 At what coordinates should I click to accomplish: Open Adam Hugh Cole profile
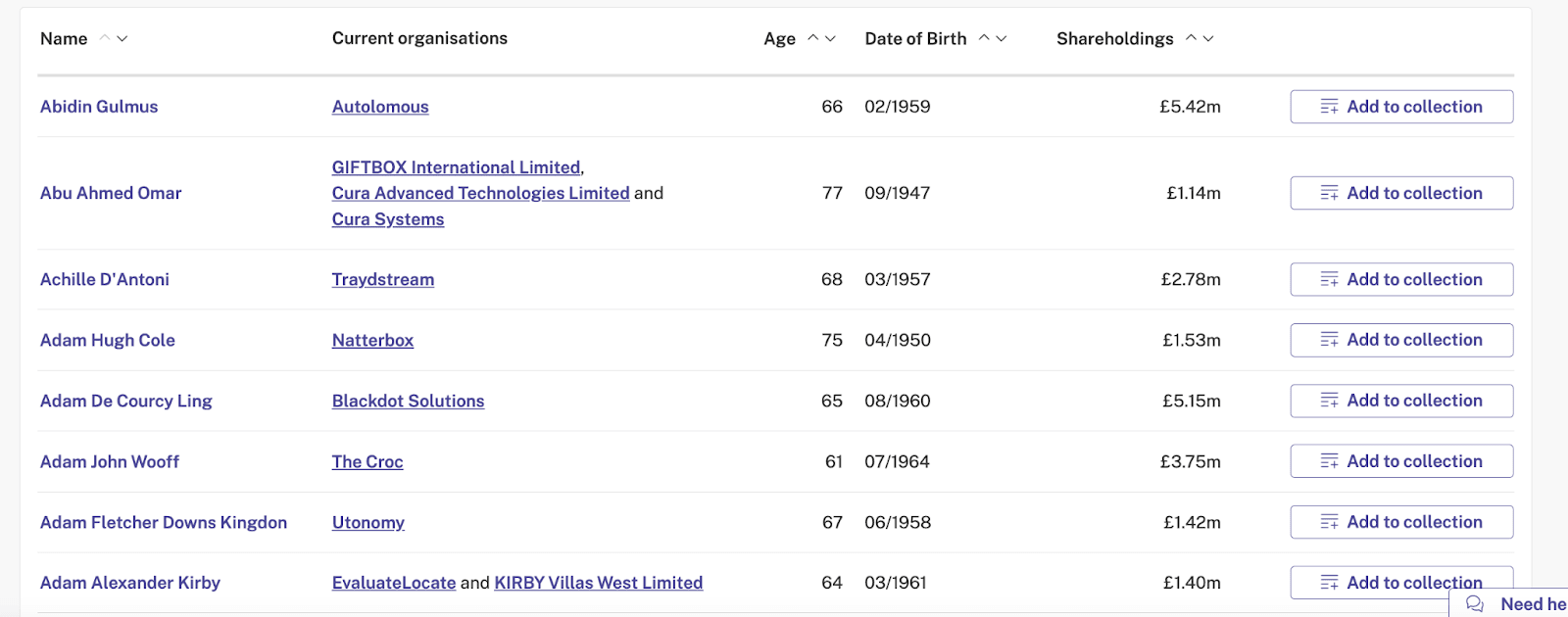point(108,340)
